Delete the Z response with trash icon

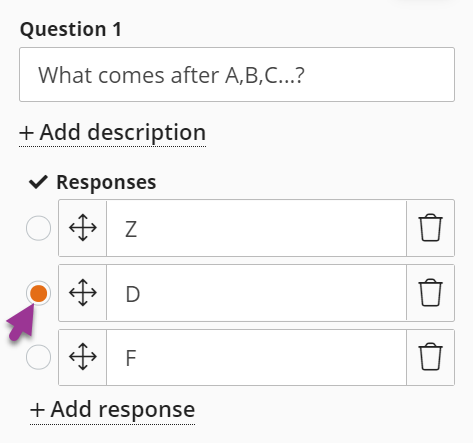[x=430, y=228]
